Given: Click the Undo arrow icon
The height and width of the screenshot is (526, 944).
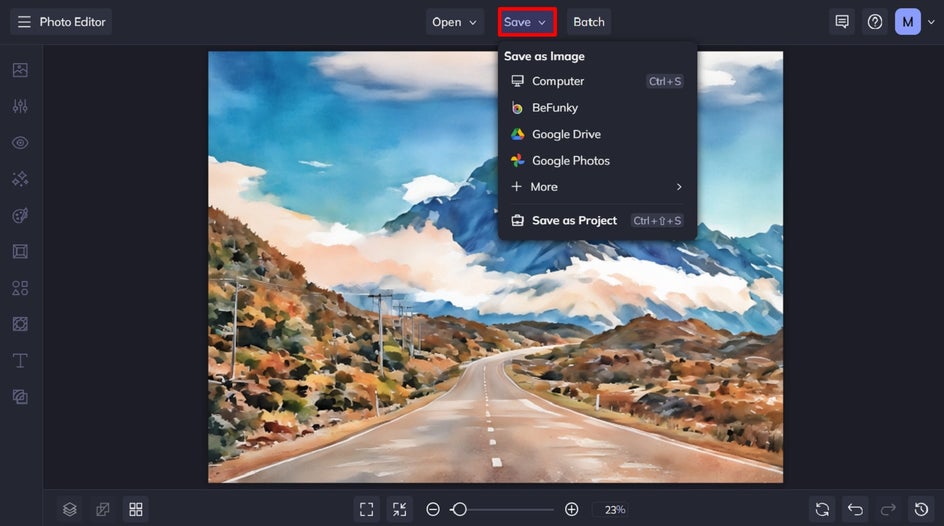Looking at the screenshot, I should coord(856,510).
